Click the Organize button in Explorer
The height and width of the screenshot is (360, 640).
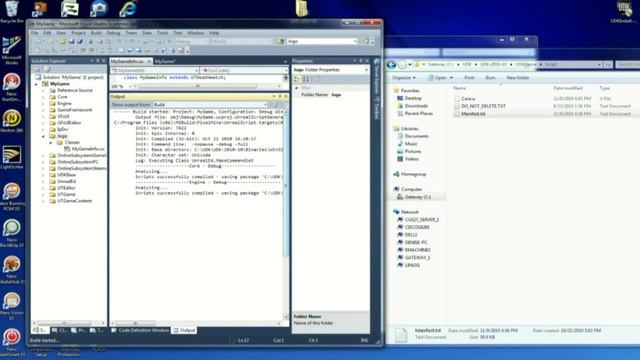point(404,78)
